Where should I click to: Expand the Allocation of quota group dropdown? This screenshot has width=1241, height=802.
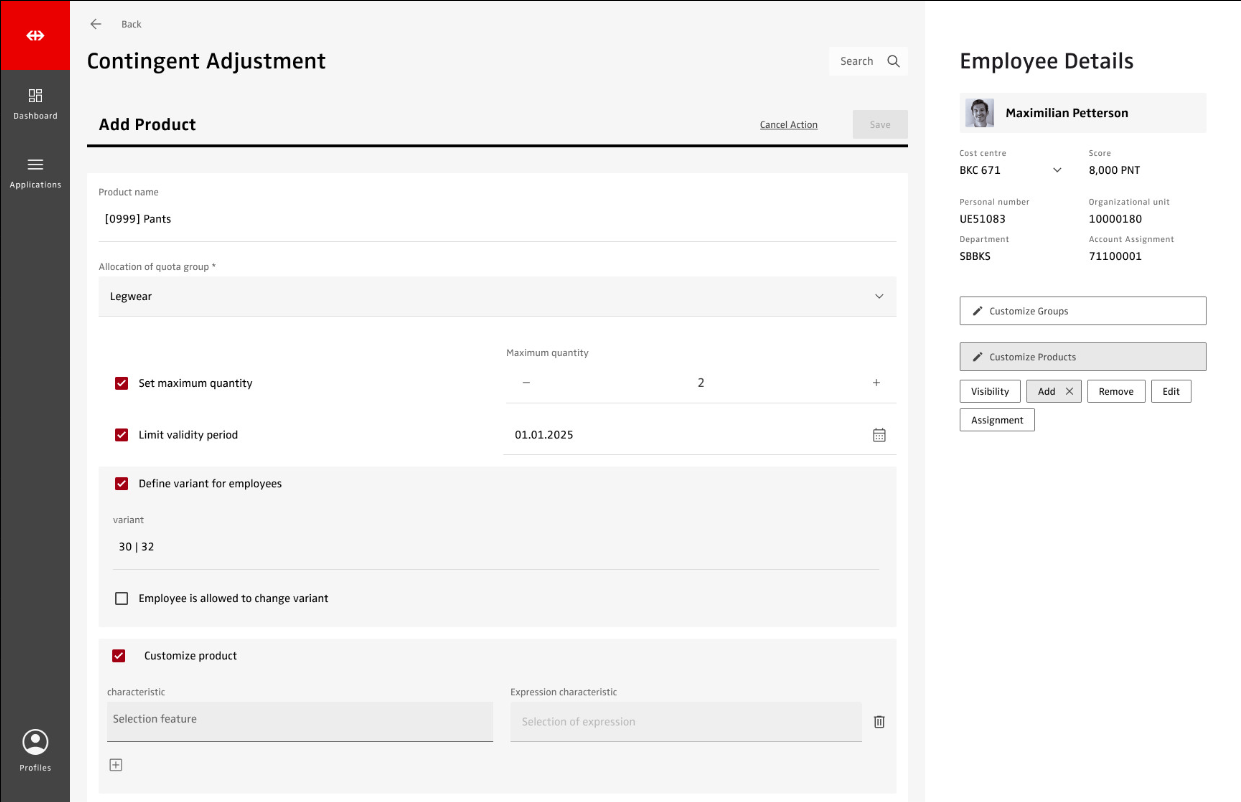tap(879, 297)
